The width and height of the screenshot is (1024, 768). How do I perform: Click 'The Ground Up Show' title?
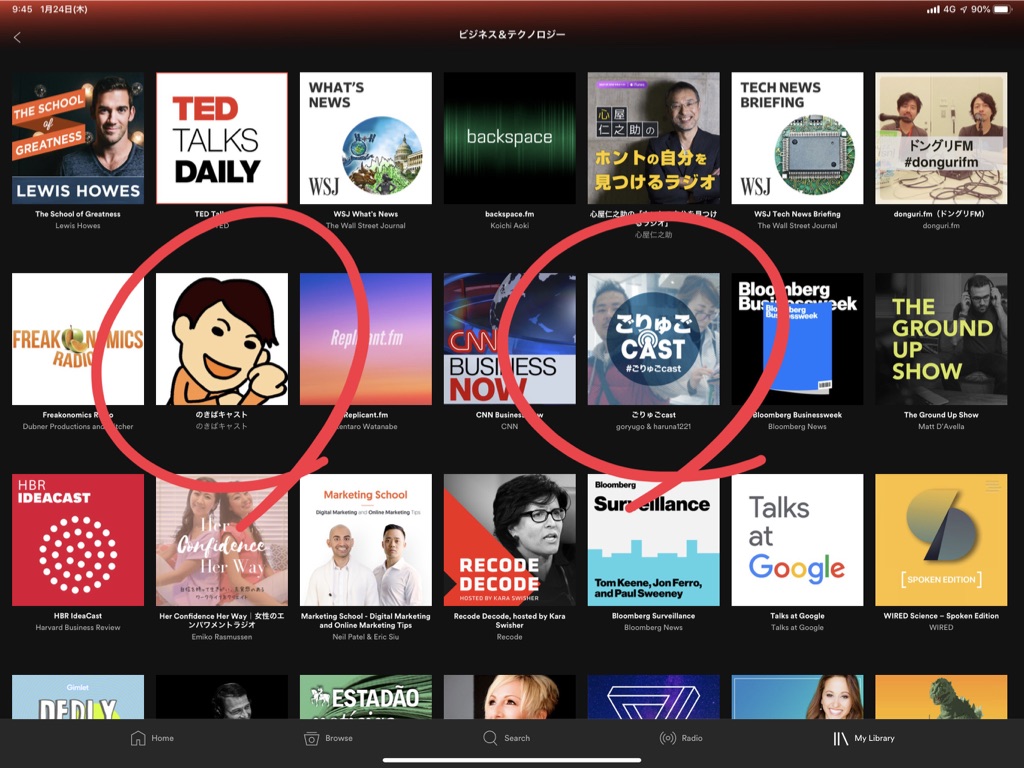click(x=941, y=415)
